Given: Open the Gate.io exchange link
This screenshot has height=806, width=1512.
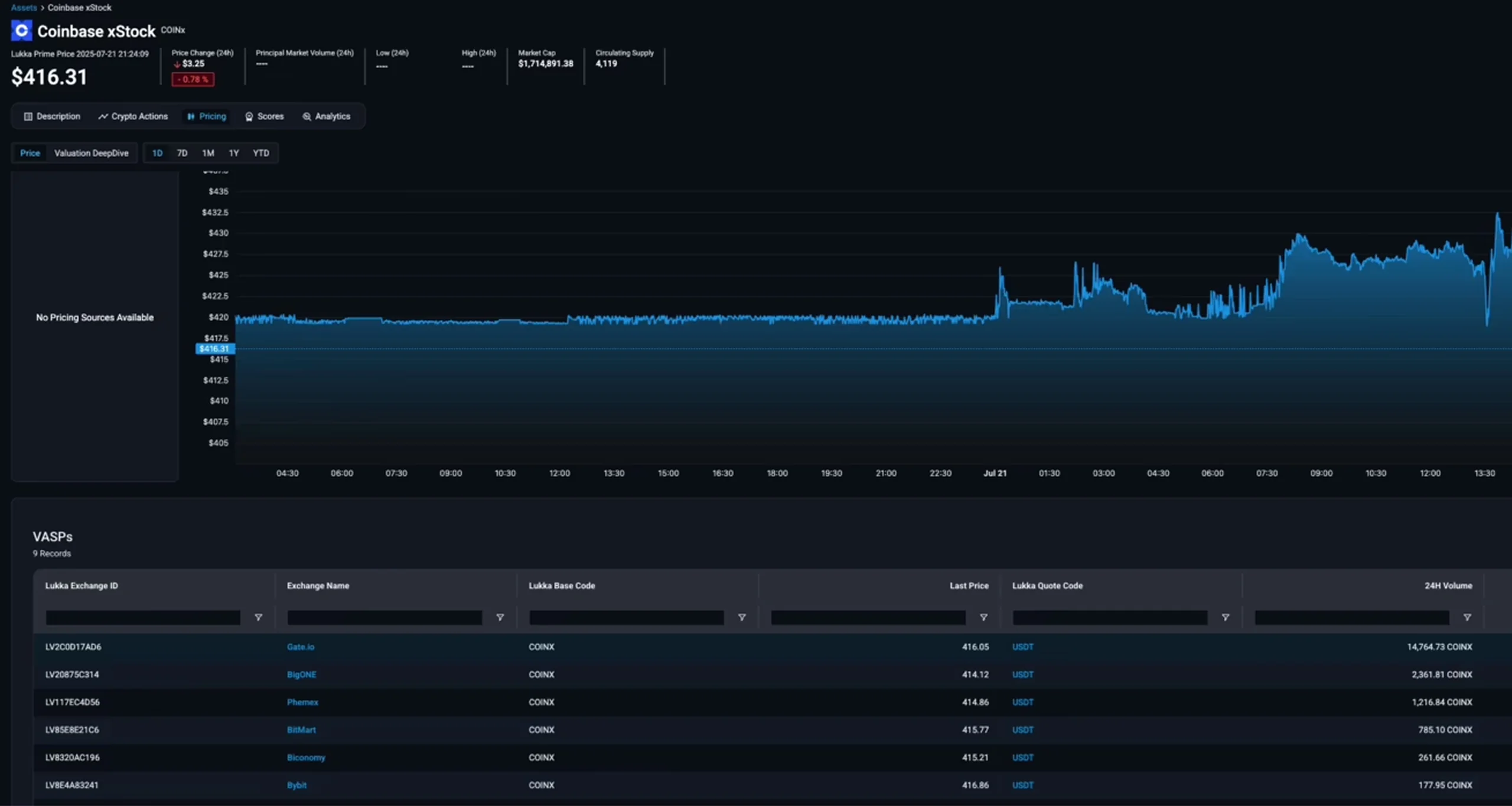Looking at the screenshot, I should (301, 647).
